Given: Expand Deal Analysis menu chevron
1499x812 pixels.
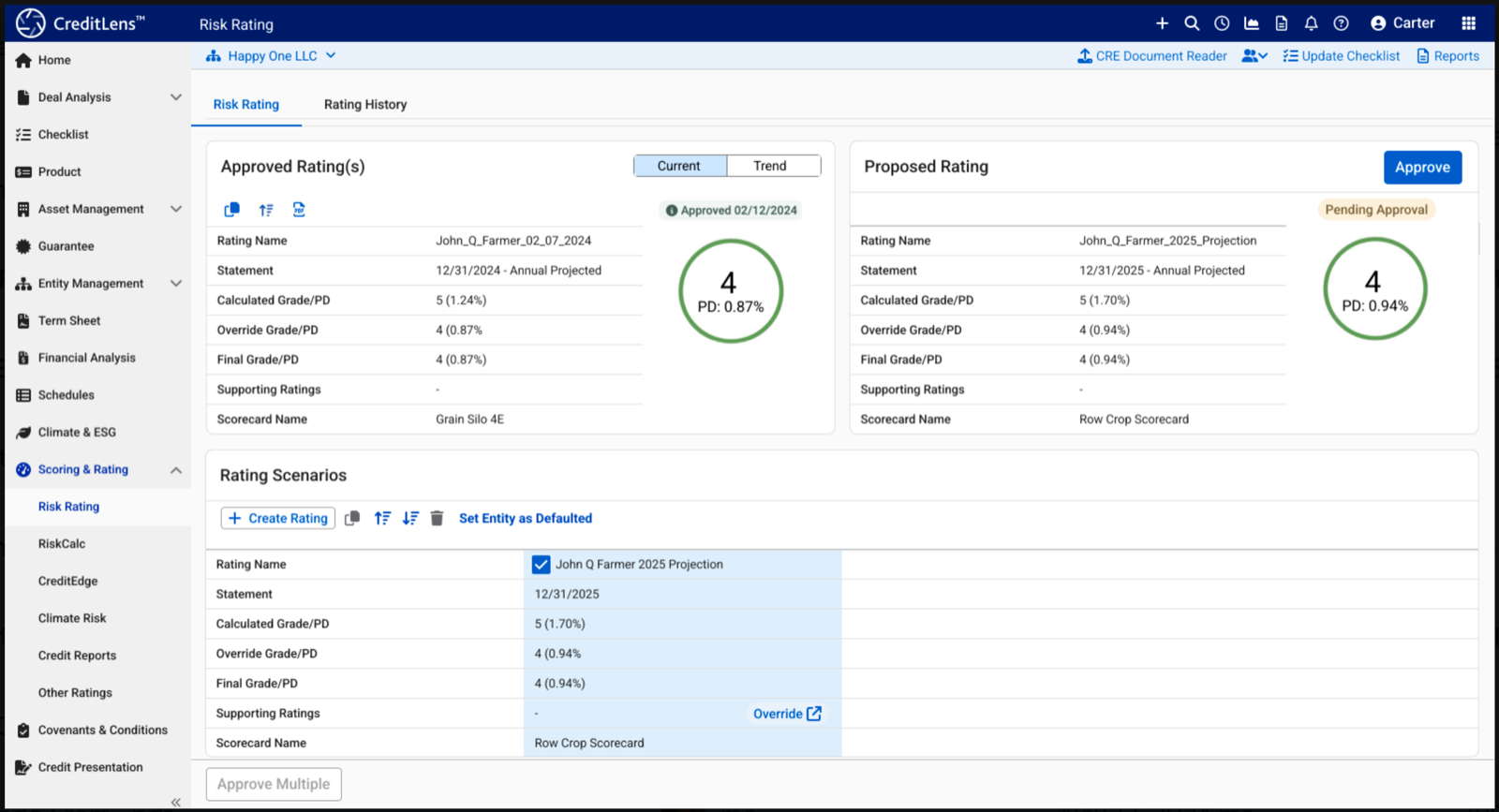Looking at the screenshot, I should [x=175, y=97].
